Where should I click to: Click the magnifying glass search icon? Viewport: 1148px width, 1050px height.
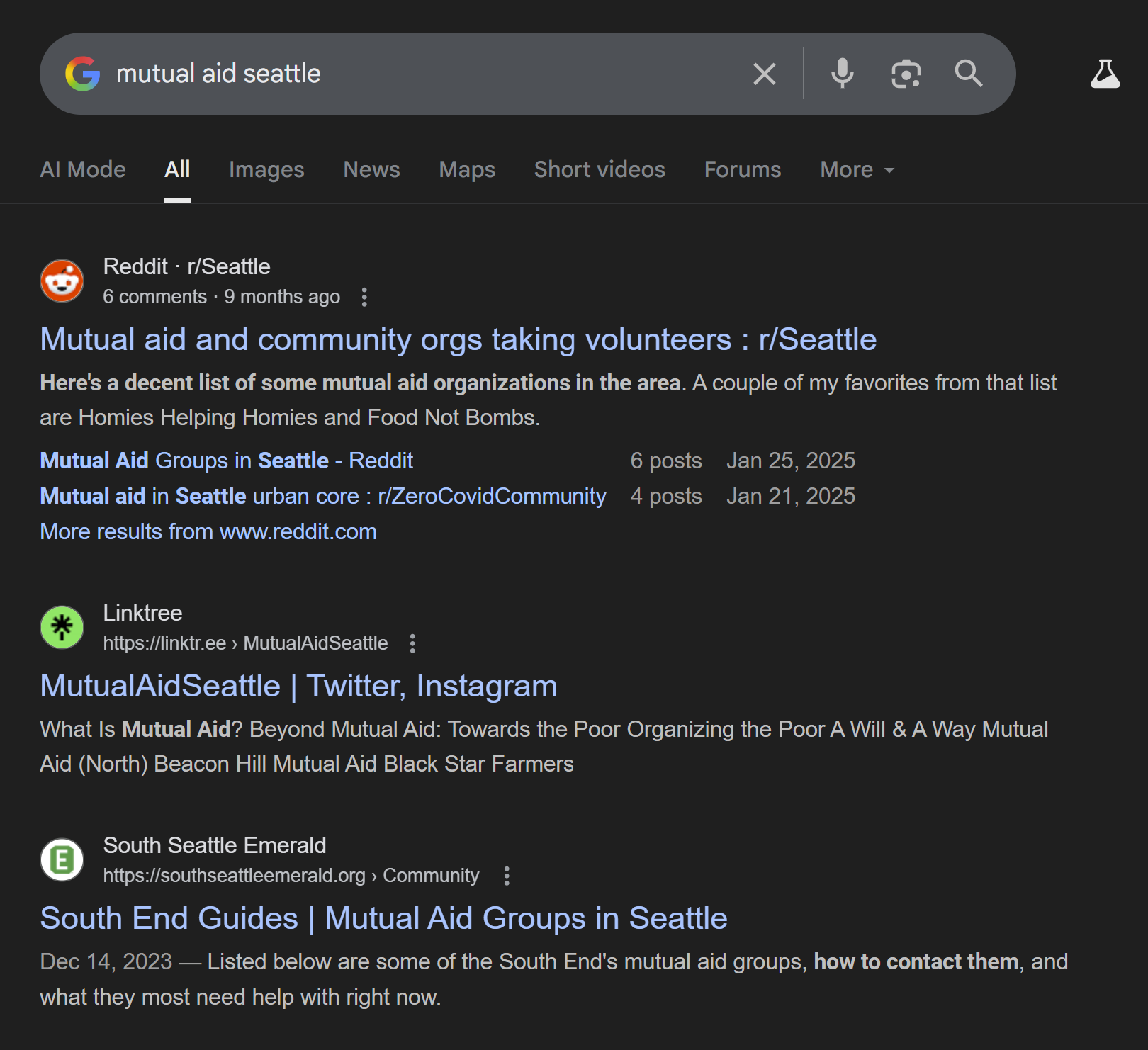tap(968, 74)
